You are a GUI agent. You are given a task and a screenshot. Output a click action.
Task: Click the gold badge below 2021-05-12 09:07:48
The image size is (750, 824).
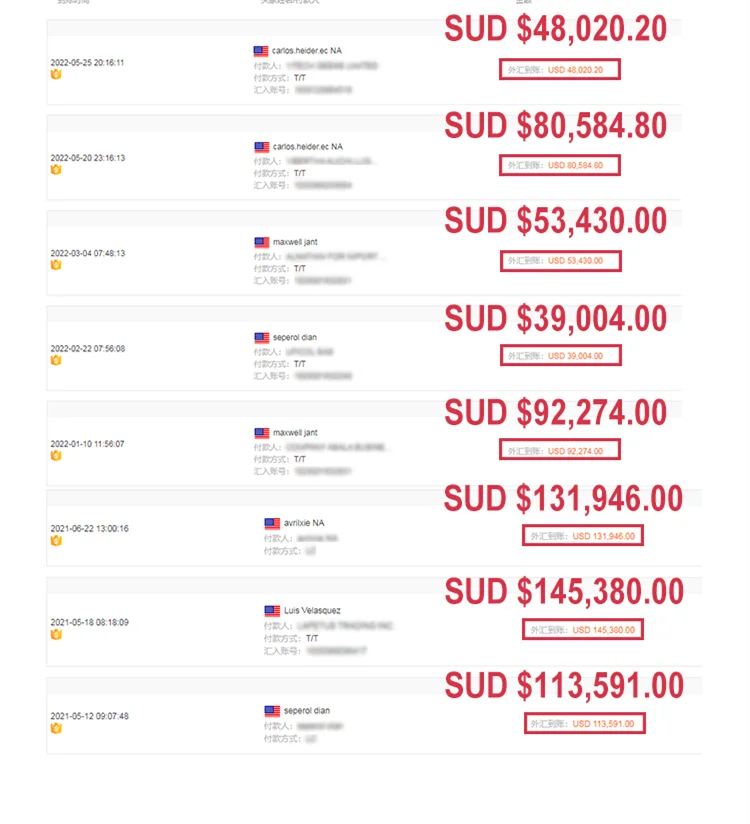coord(56,728)
